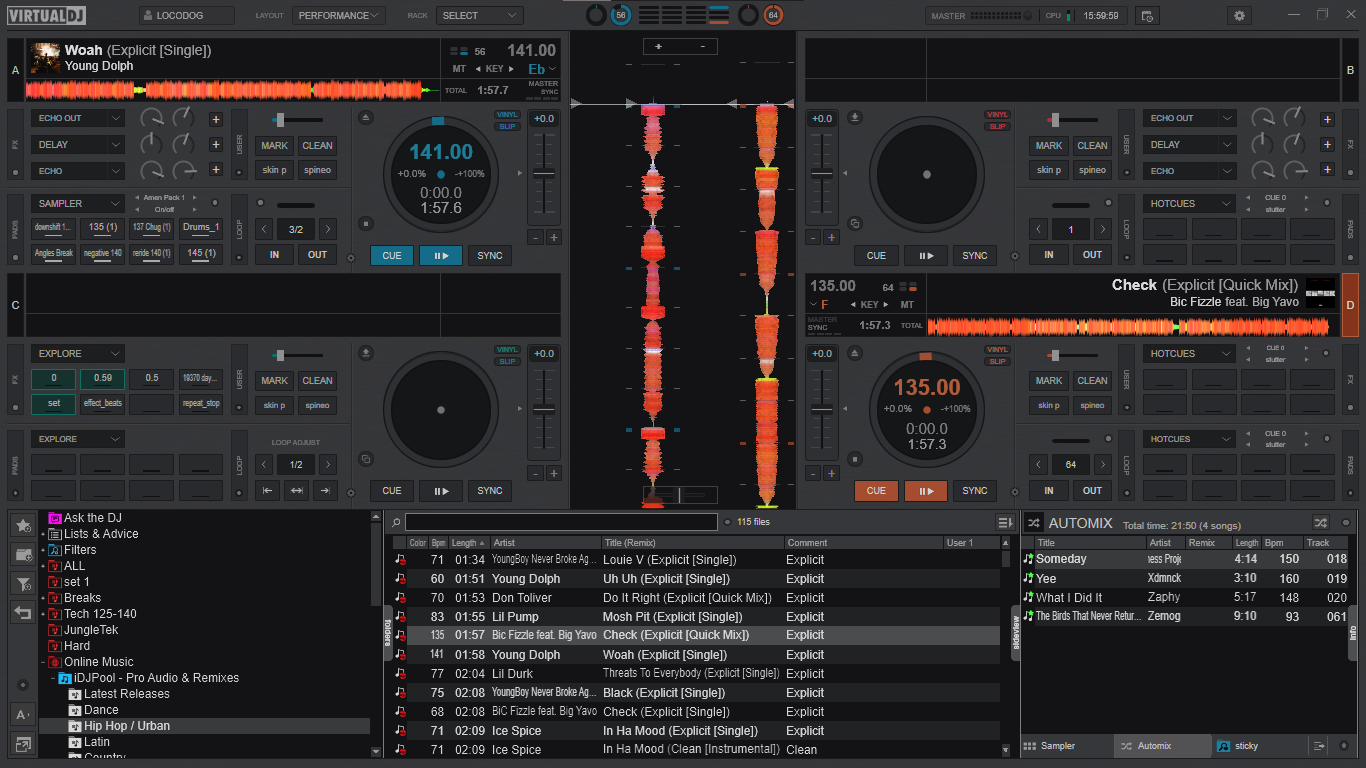
Task: Click the stop square icon beside deck A jogwheel
Action: (x=366, y=224)
